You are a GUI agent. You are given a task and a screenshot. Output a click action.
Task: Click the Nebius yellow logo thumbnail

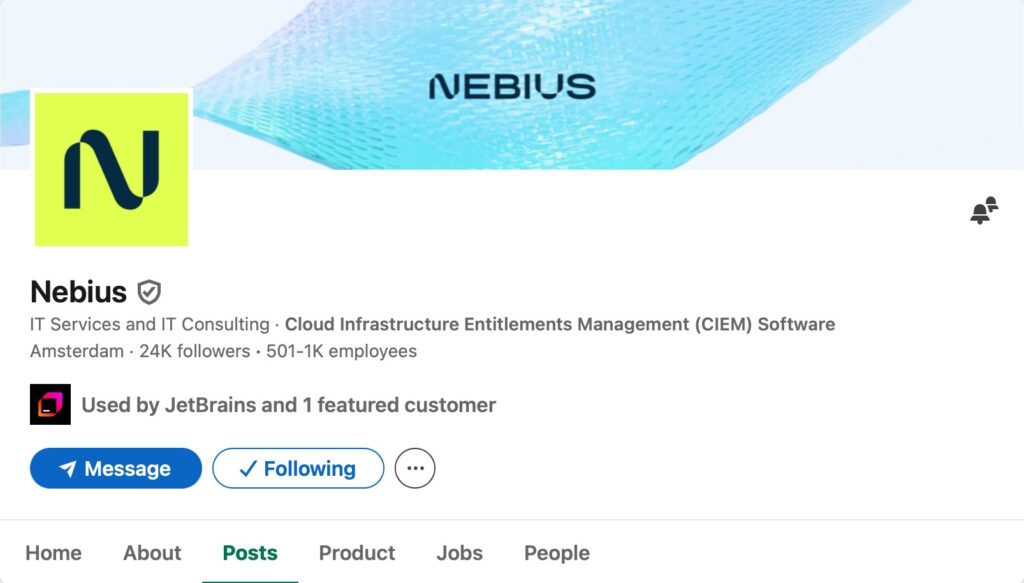pos(111,169)
